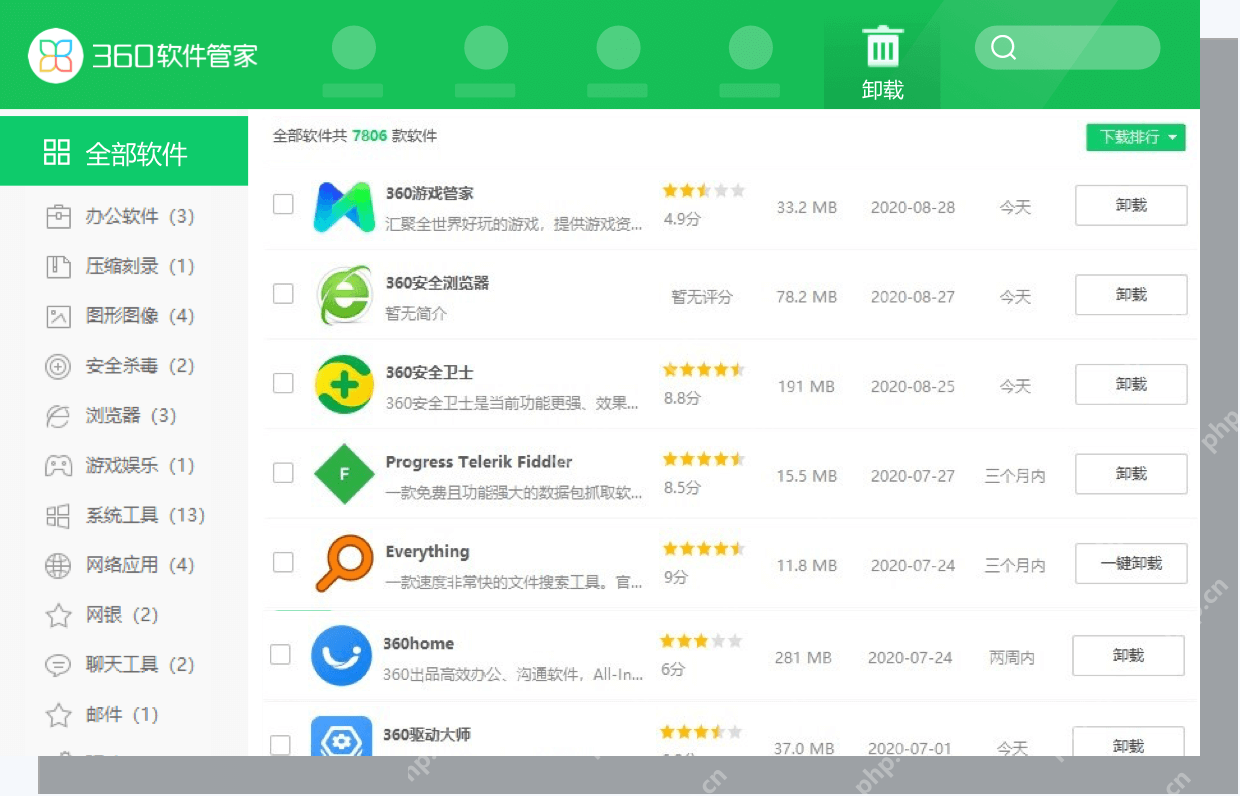The image size is (1240, 796).
Task: Click the 33.2 MB size value
Action: coord(807,207)
